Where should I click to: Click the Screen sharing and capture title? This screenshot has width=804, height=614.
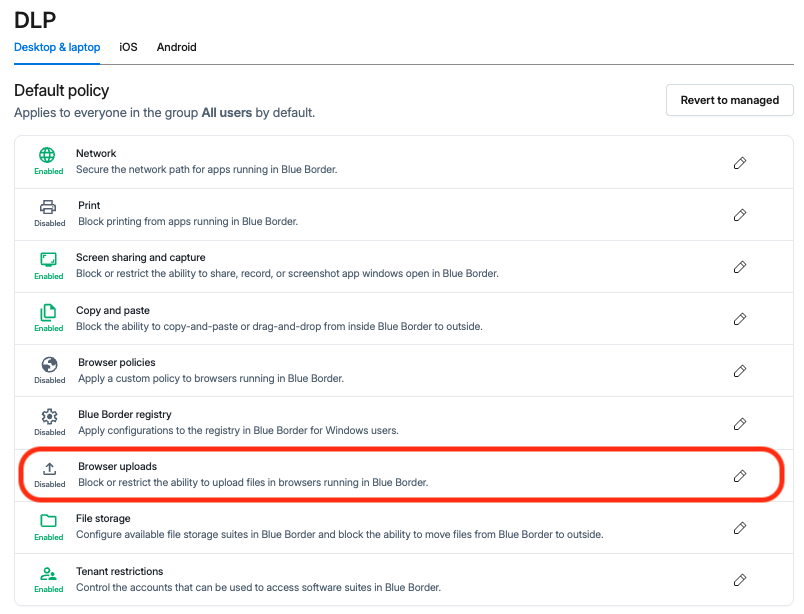tap(140, 258)
